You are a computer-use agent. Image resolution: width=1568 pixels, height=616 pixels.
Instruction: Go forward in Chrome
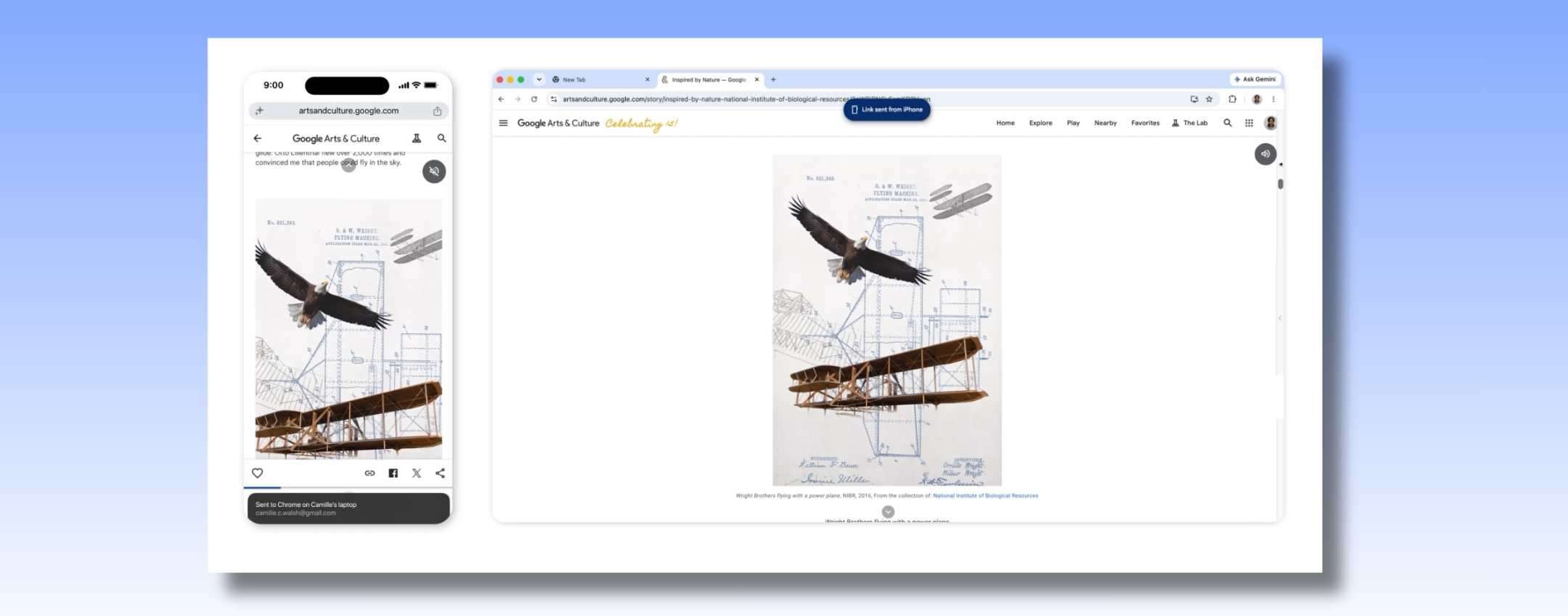pyautogui.click(x=518, y=100)
